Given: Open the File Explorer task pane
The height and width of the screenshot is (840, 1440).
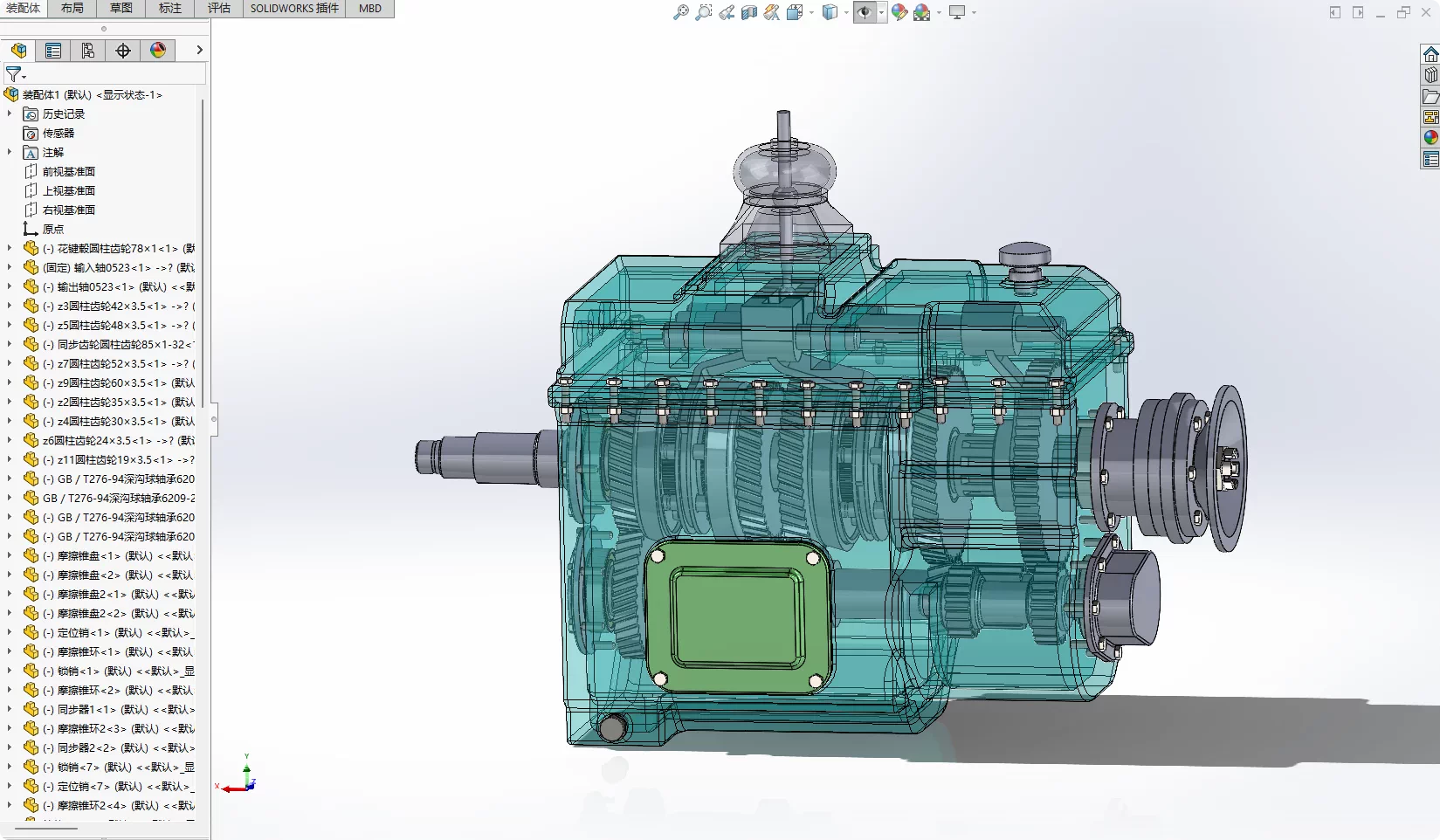Looking at the screenshot, I should pos(1430,96).
